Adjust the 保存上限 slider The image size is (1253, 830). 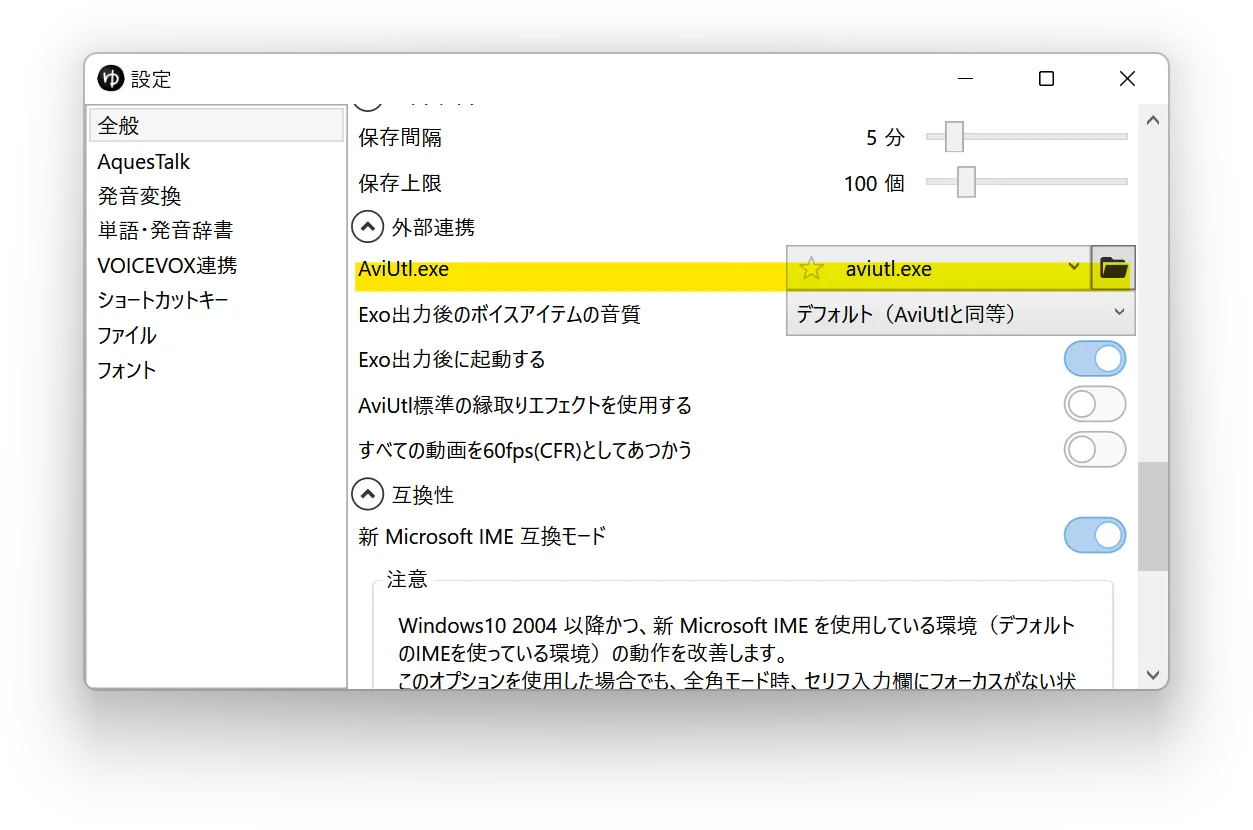[x=966, y=182]
